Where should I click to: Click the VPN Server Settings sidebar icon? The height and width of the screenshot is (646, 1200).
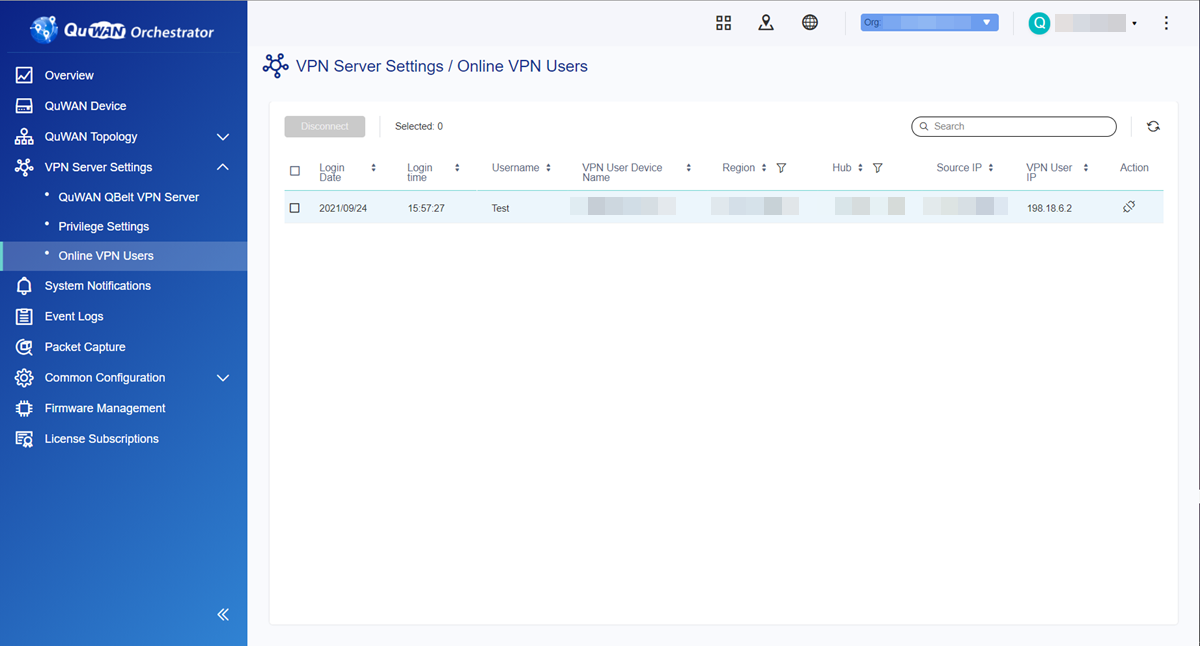point(24,167)
